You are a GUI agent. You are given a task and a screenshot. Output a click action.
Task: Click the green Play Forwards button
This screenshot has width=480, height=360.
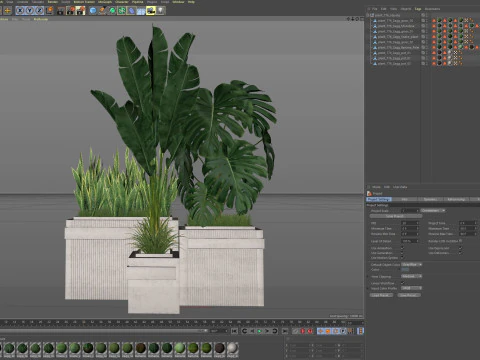coord(259,331)
